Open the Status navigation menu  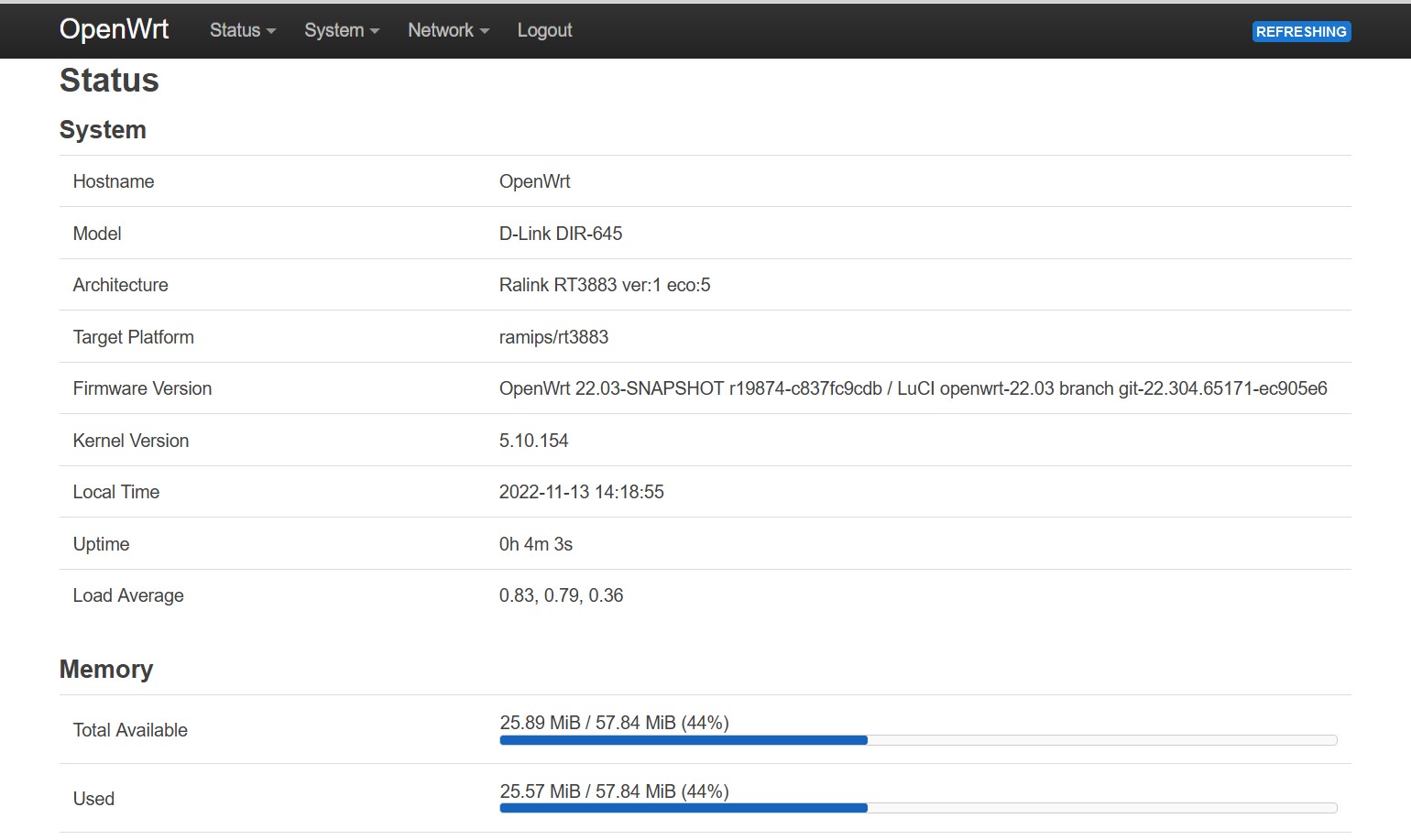(235, 30)
